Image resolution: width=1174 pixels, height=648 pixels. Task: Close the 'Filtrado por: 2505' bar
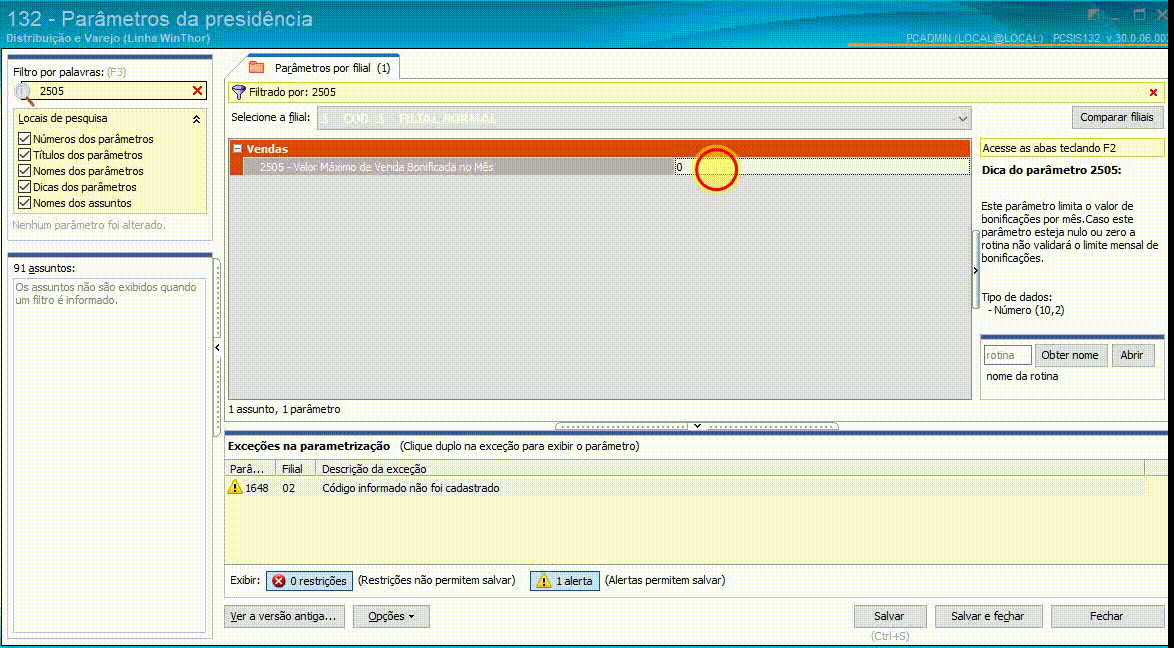tap(1153, 92)
